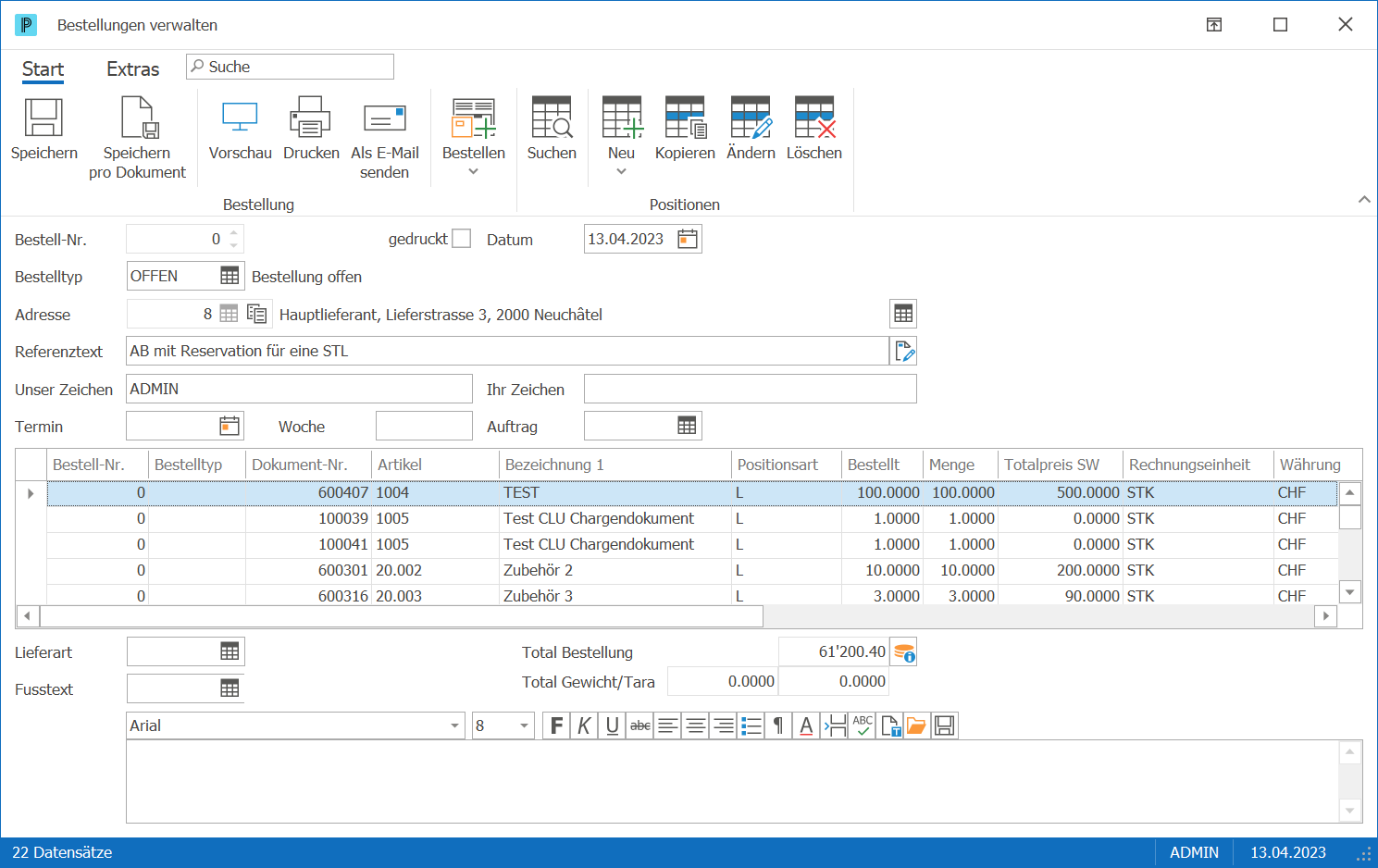This screenshot has width=1378, height=868.
Task: Toggle the gedruckt checkbox
Action: tap(461, 239)
